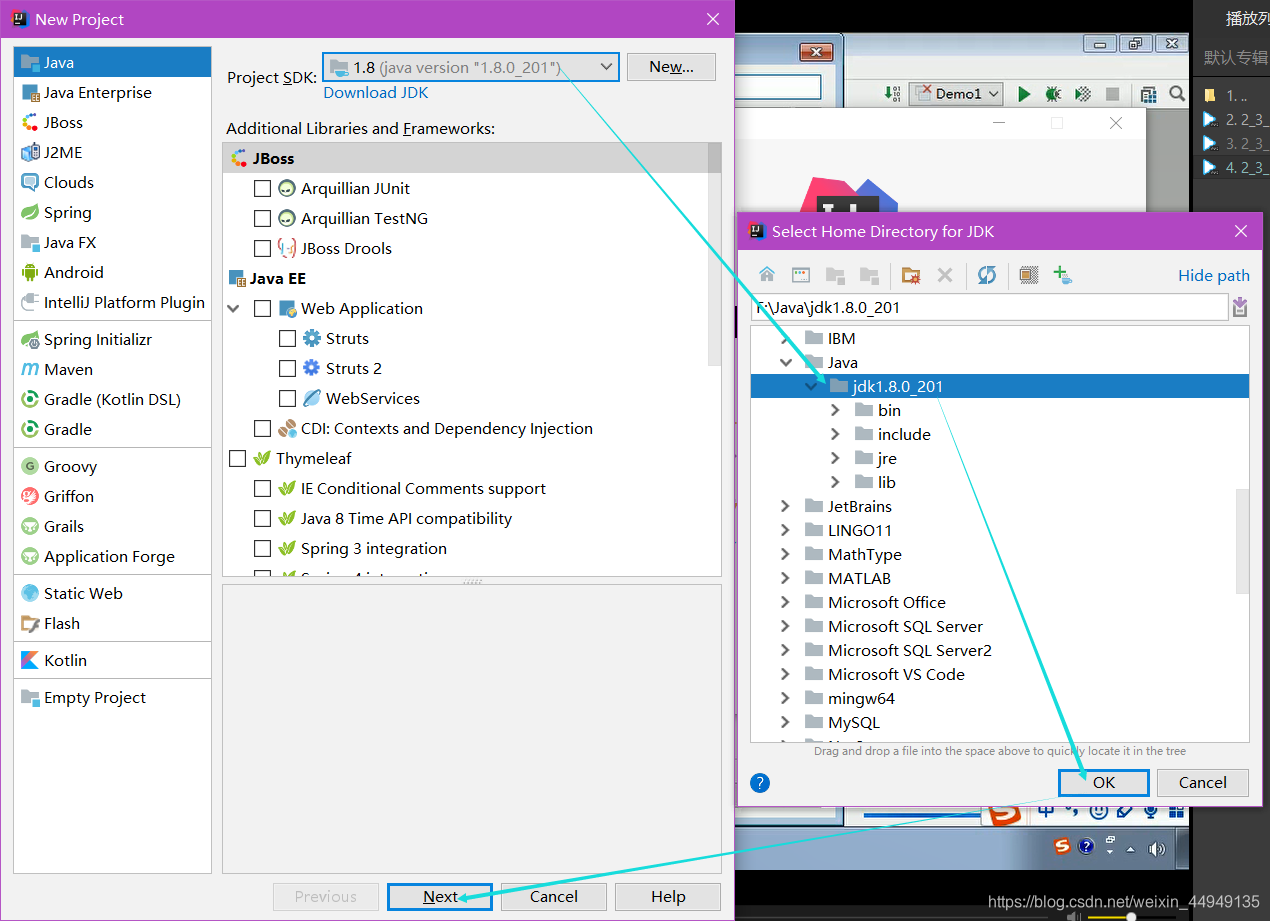Check the Web Application checkbox
Viewport: 1270px width, 921px height.
point(262,308)
